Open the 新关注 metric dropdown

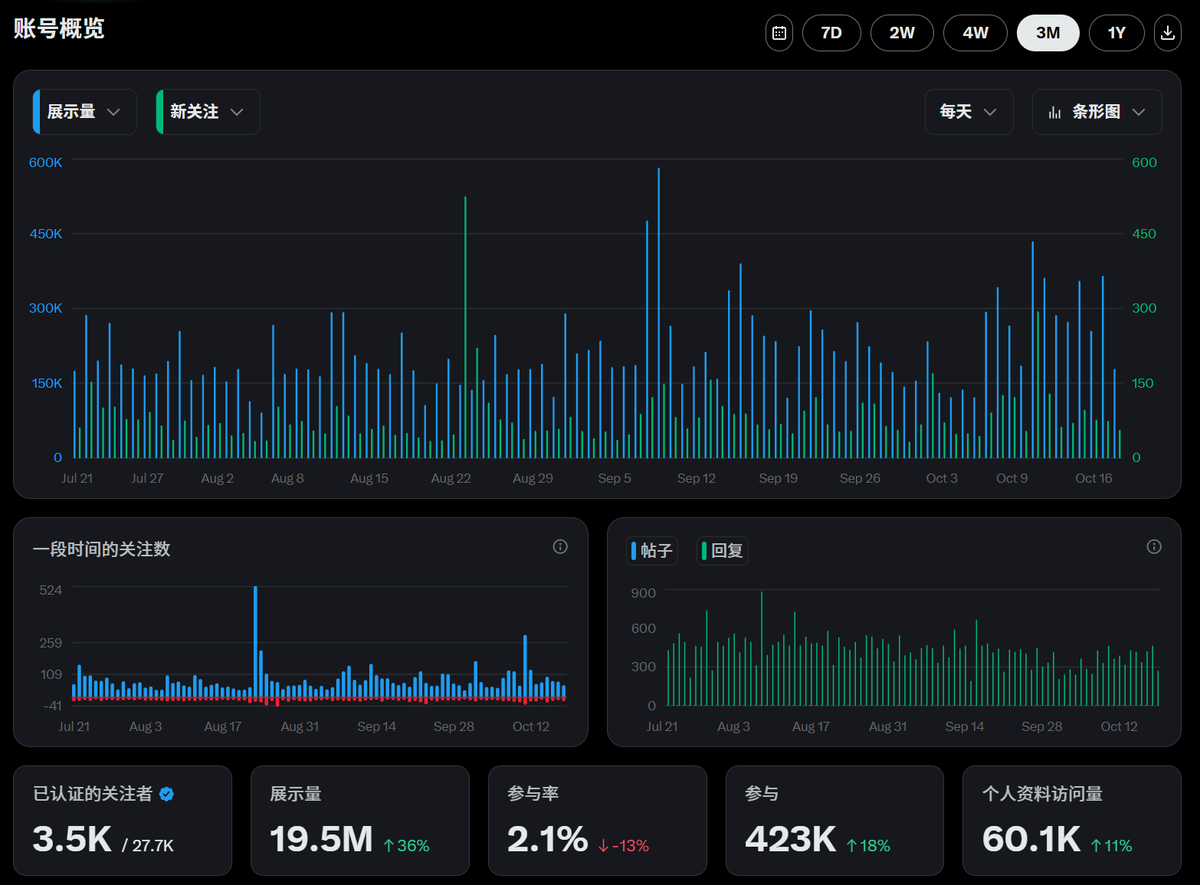[208, 112]
